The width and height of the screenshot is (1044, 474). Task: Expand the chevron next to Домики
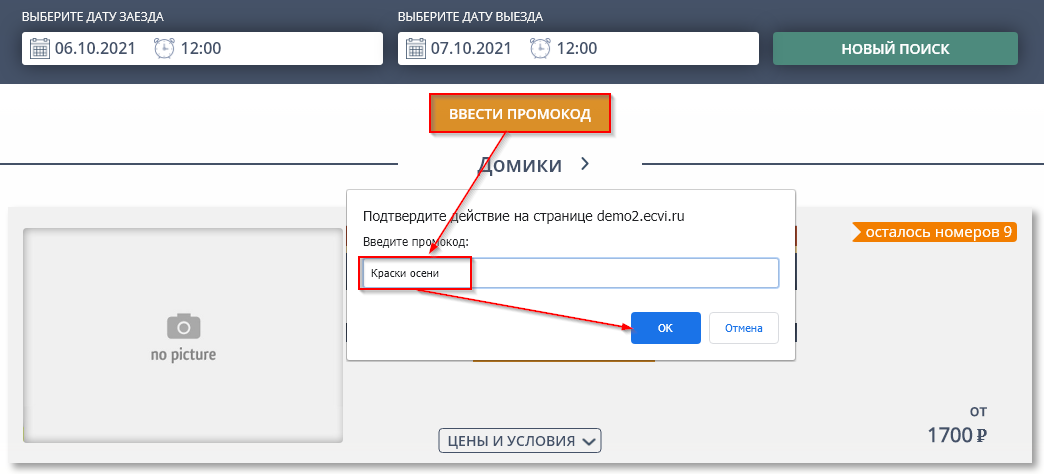coord(586,164)
